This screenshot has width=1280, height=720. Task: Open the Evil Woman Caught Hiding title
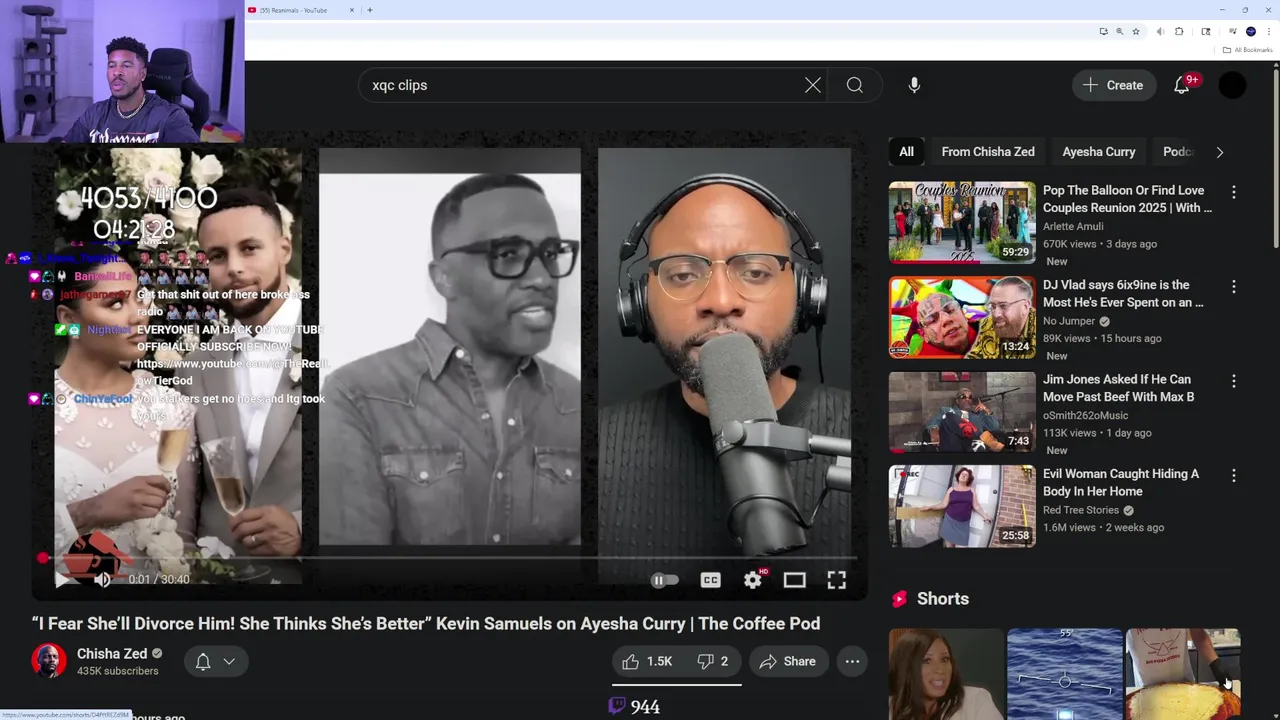point(1121,482)
